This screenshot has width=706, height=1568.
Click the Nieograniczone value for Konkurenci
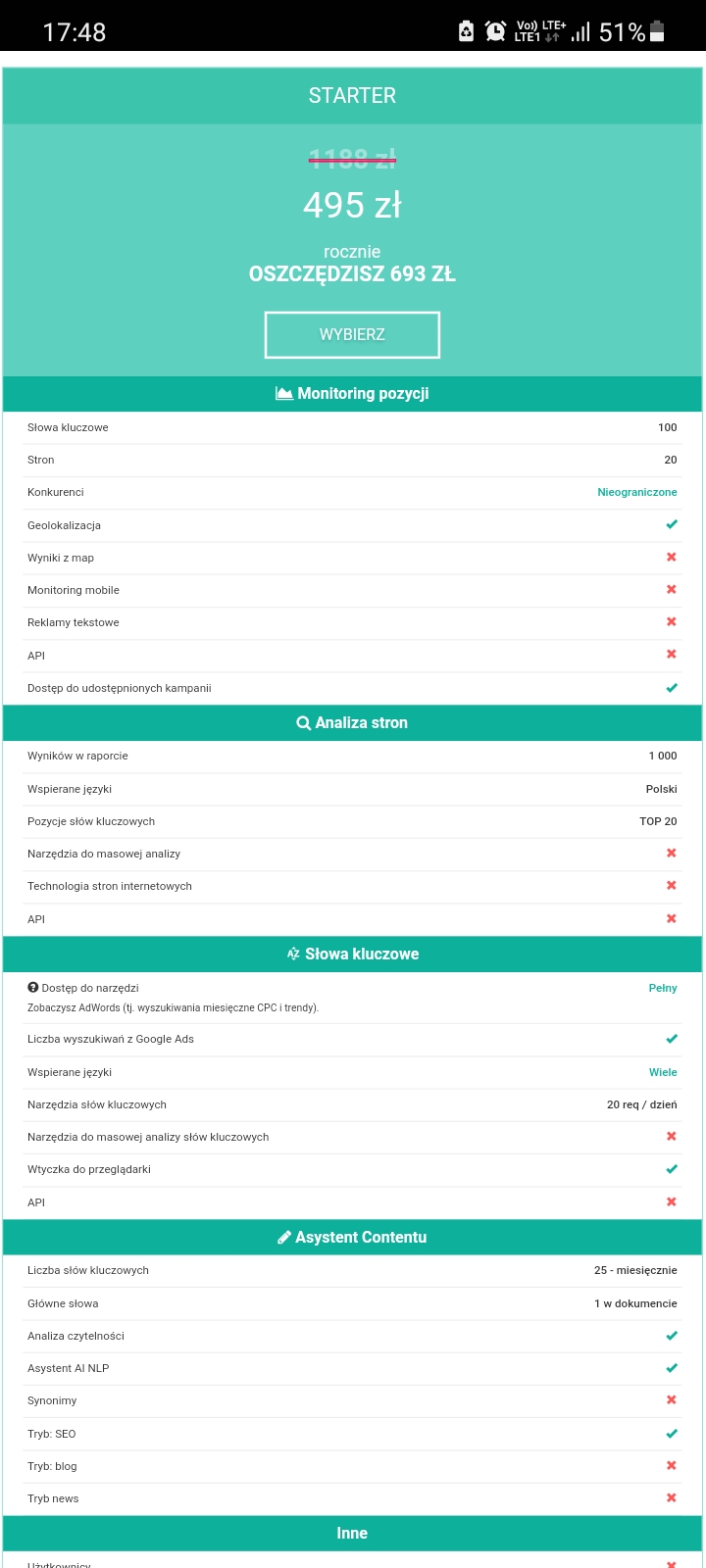pos(637,492)
